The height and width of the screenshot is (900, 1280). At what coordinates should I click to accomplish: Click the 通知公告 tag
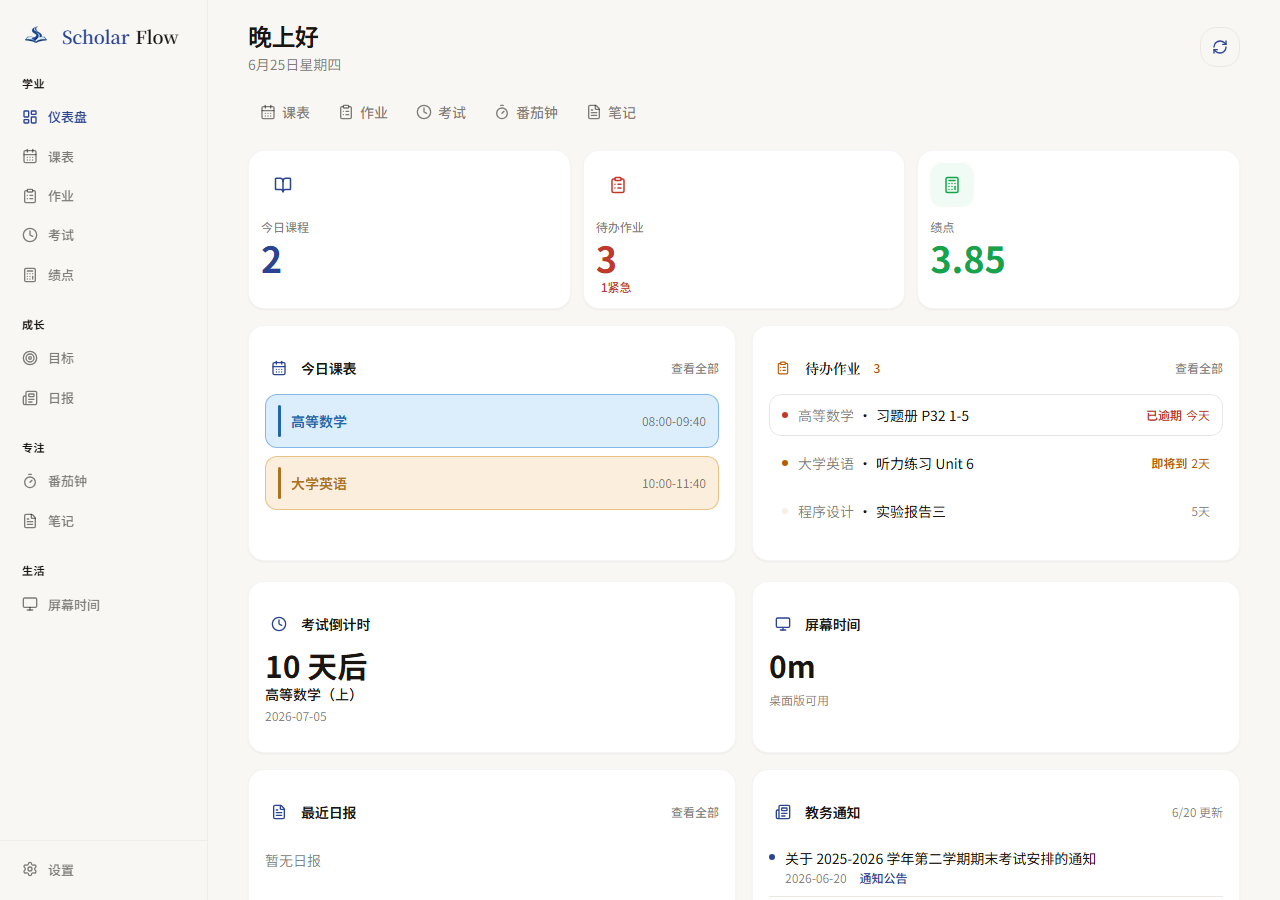[884, 879]
